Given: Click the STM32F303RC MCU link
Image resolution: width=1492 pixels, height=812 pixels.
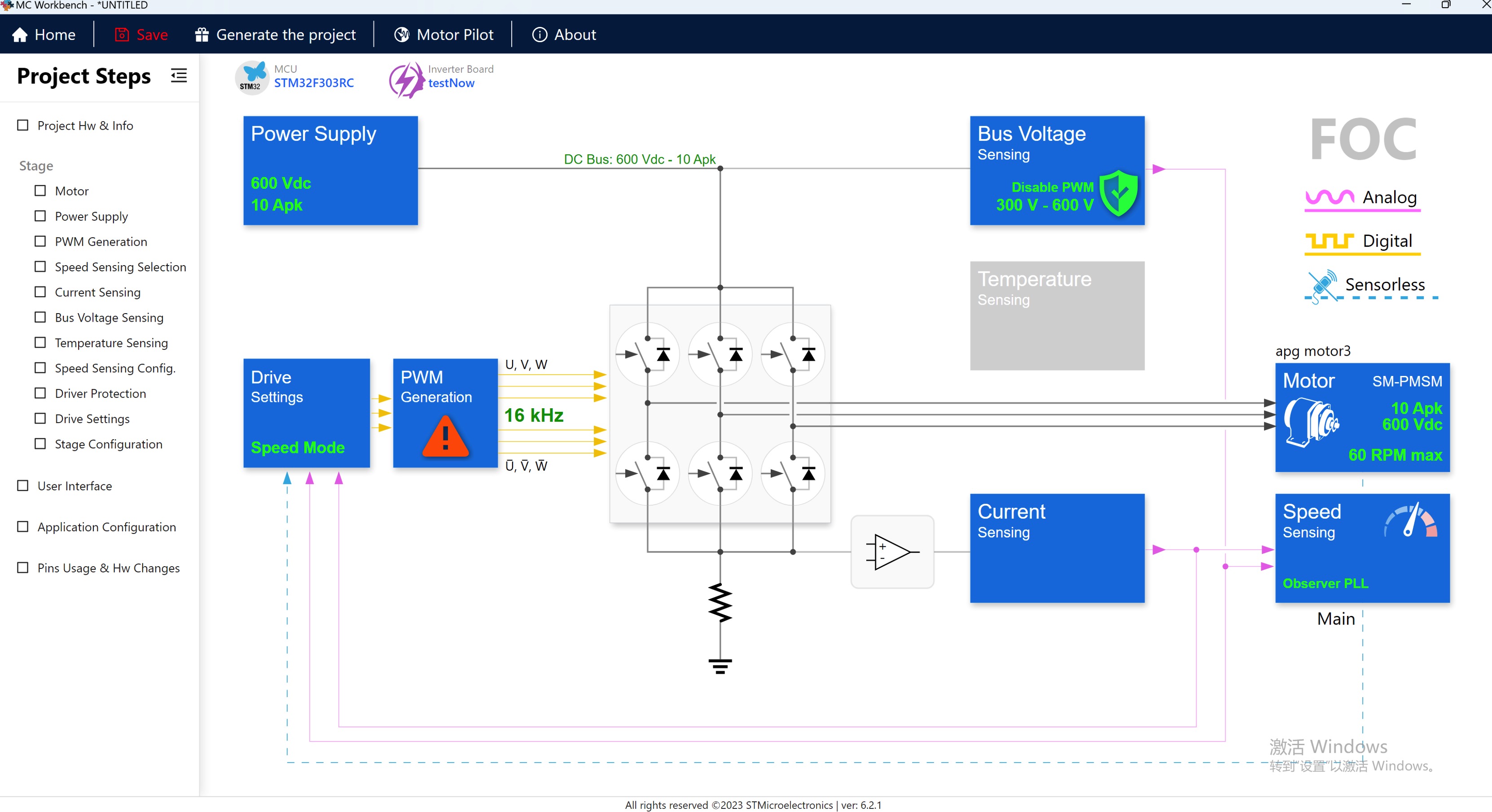Looking at the screenshot, I should pyautogui.click(x=314, y=83).
